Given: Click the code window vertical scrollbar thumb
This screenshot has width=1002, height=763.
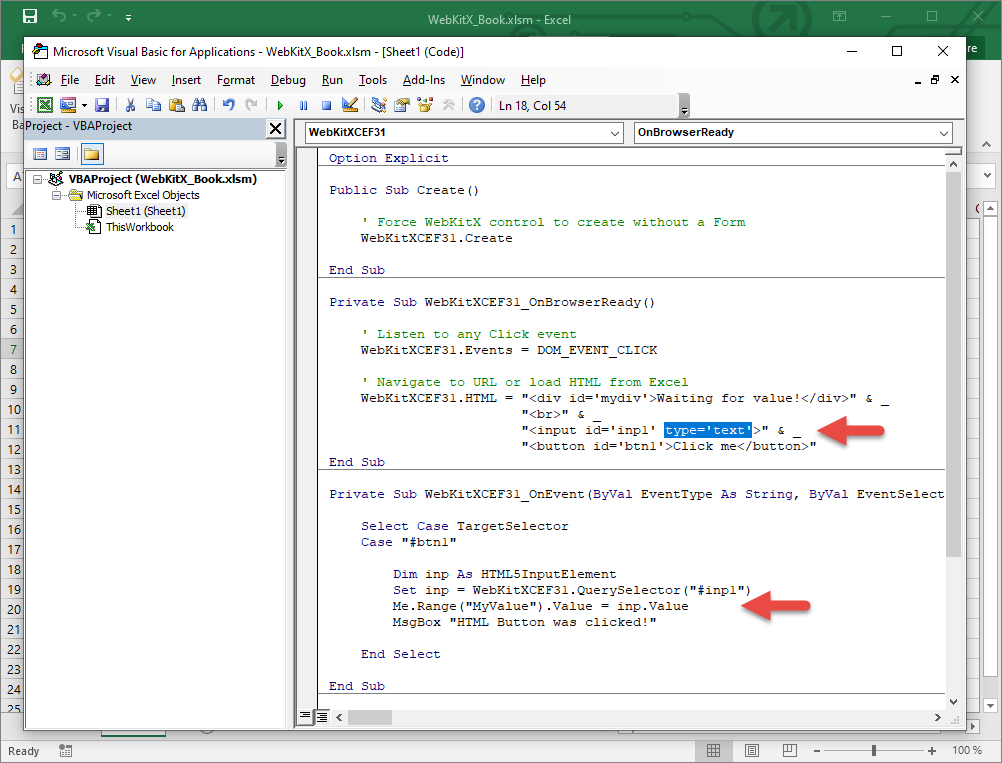Looking at the screenshot, I should [x=953, y=364].
